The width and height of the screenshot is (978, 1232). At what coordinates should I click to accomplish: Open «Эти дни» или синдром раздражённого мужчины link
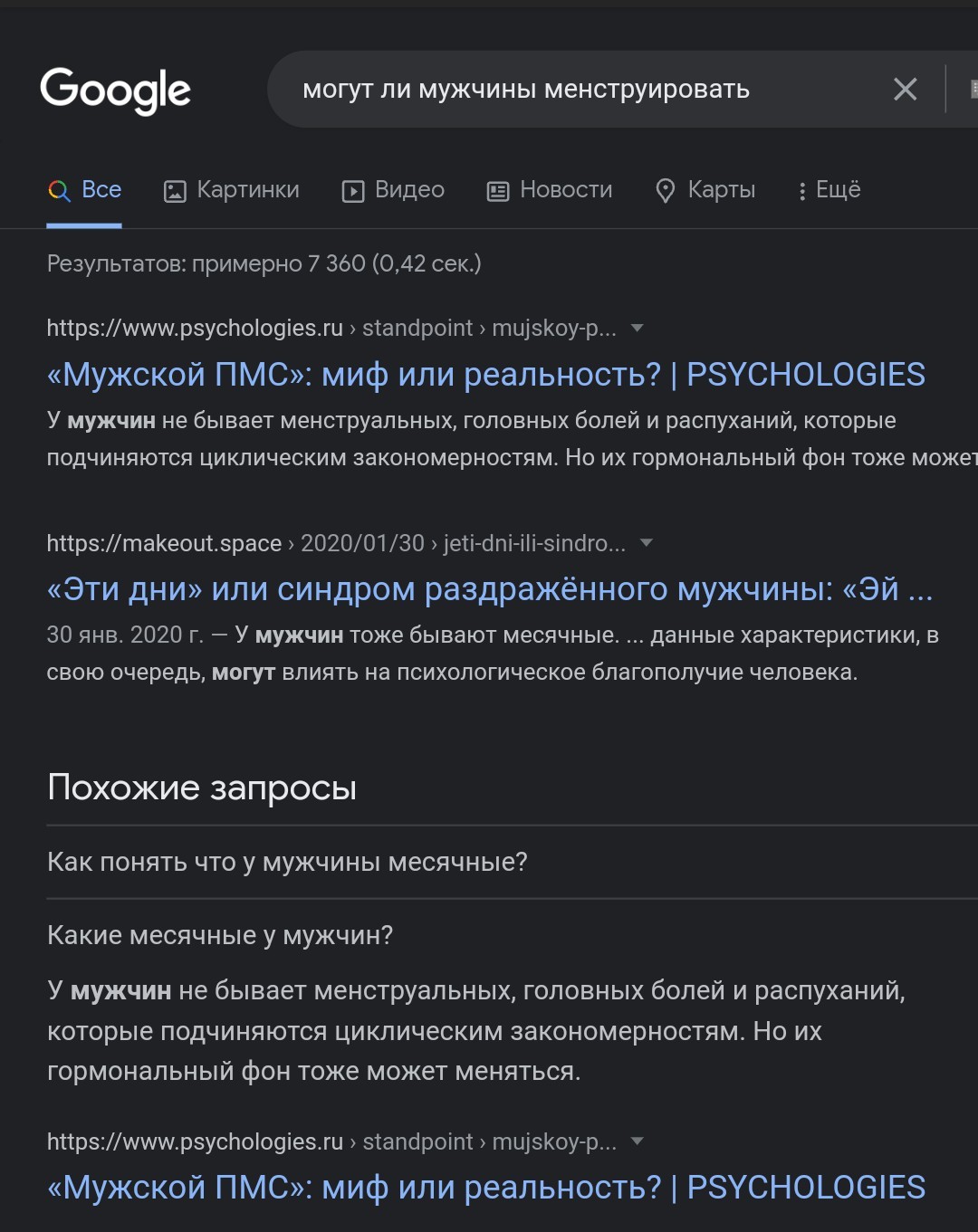coord(489,589)
